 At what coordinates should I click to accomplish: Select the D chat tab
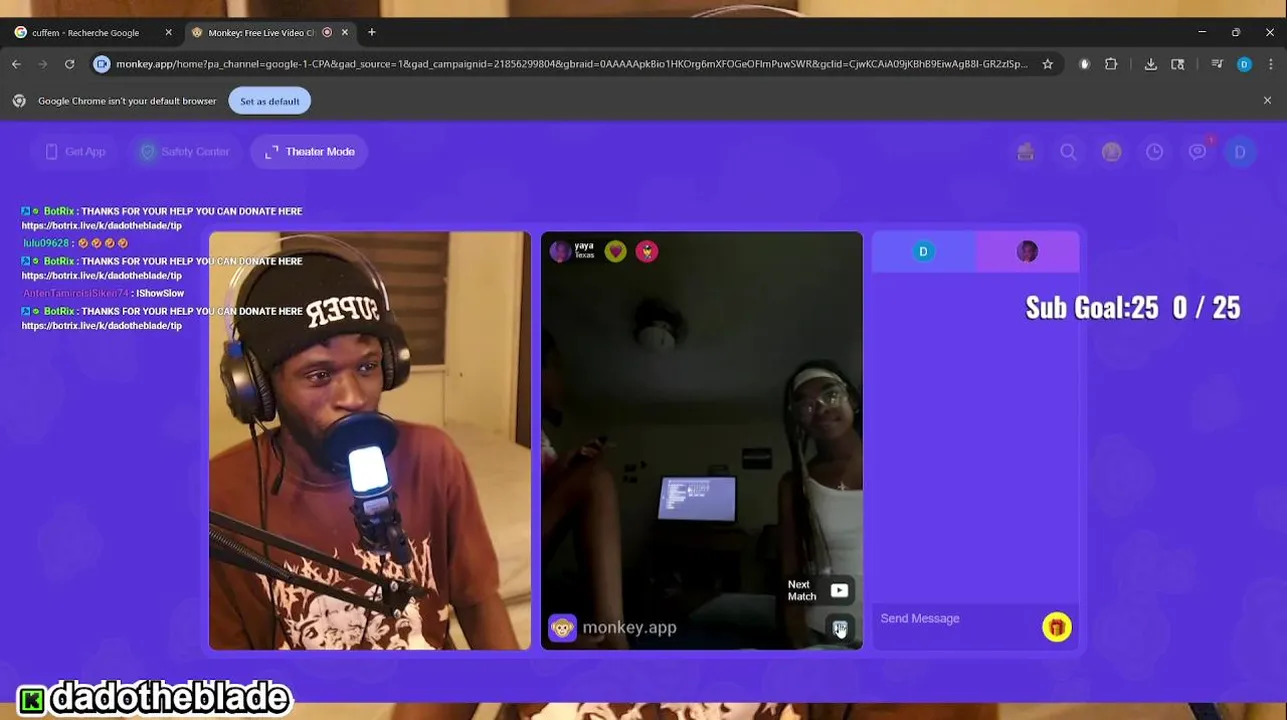coord(923,251)
